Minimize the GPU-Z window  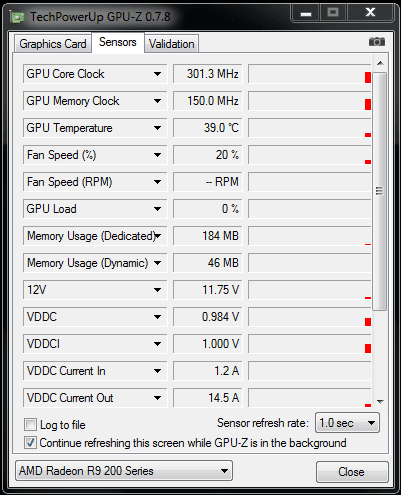click(x=306, y=13)
